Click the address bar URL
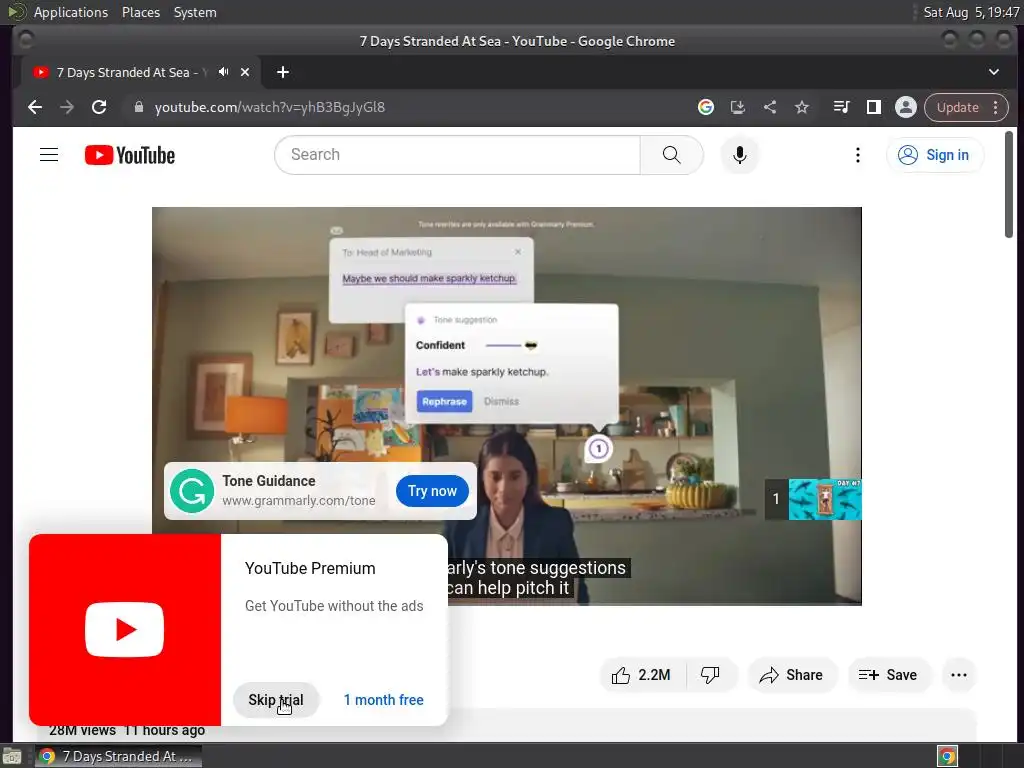1024x768 pixels. (270, 107)
